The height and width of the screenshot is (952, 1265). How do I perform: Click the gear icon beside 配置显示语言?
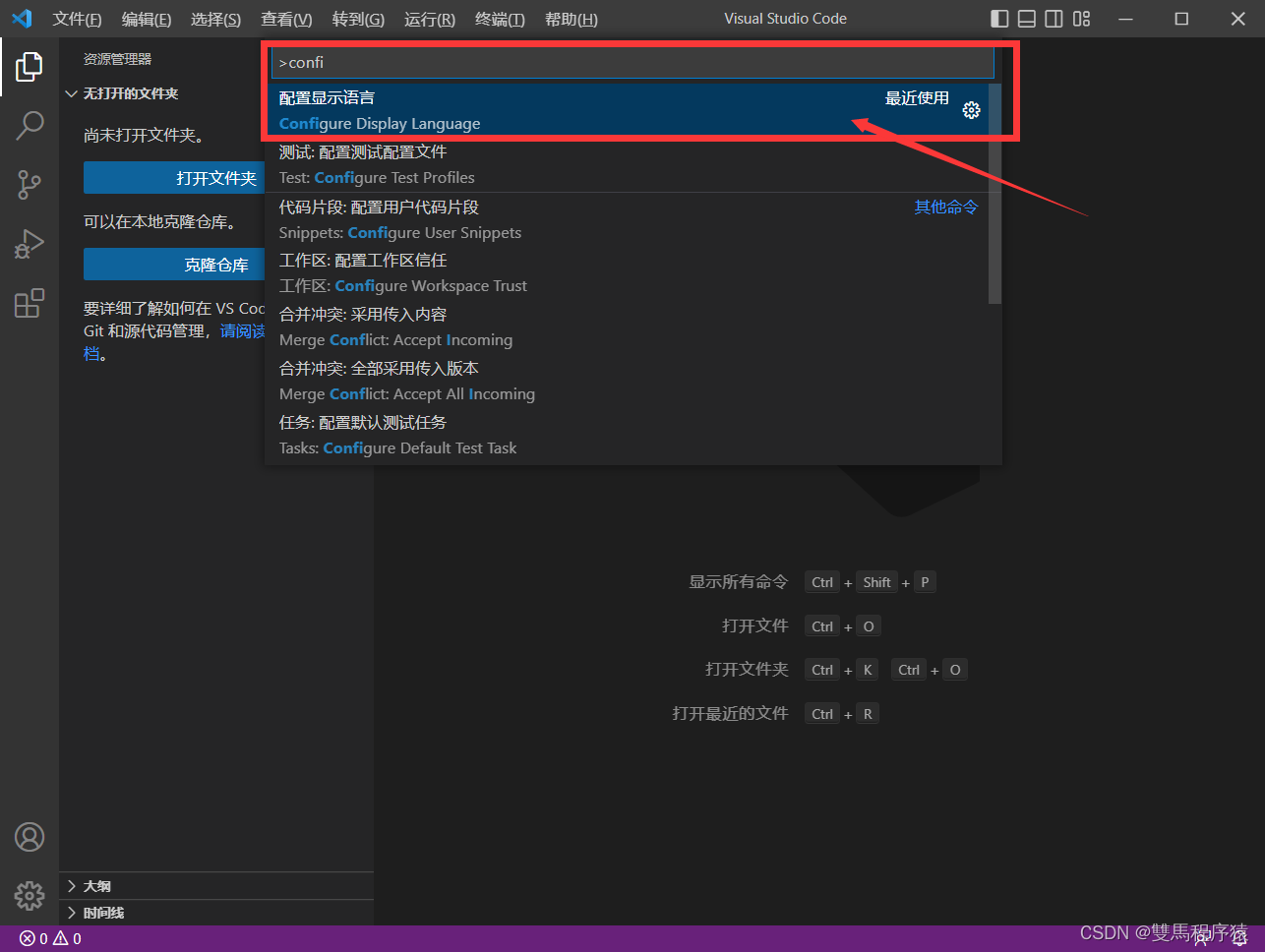pyautogui.click(x=971, y=110)
